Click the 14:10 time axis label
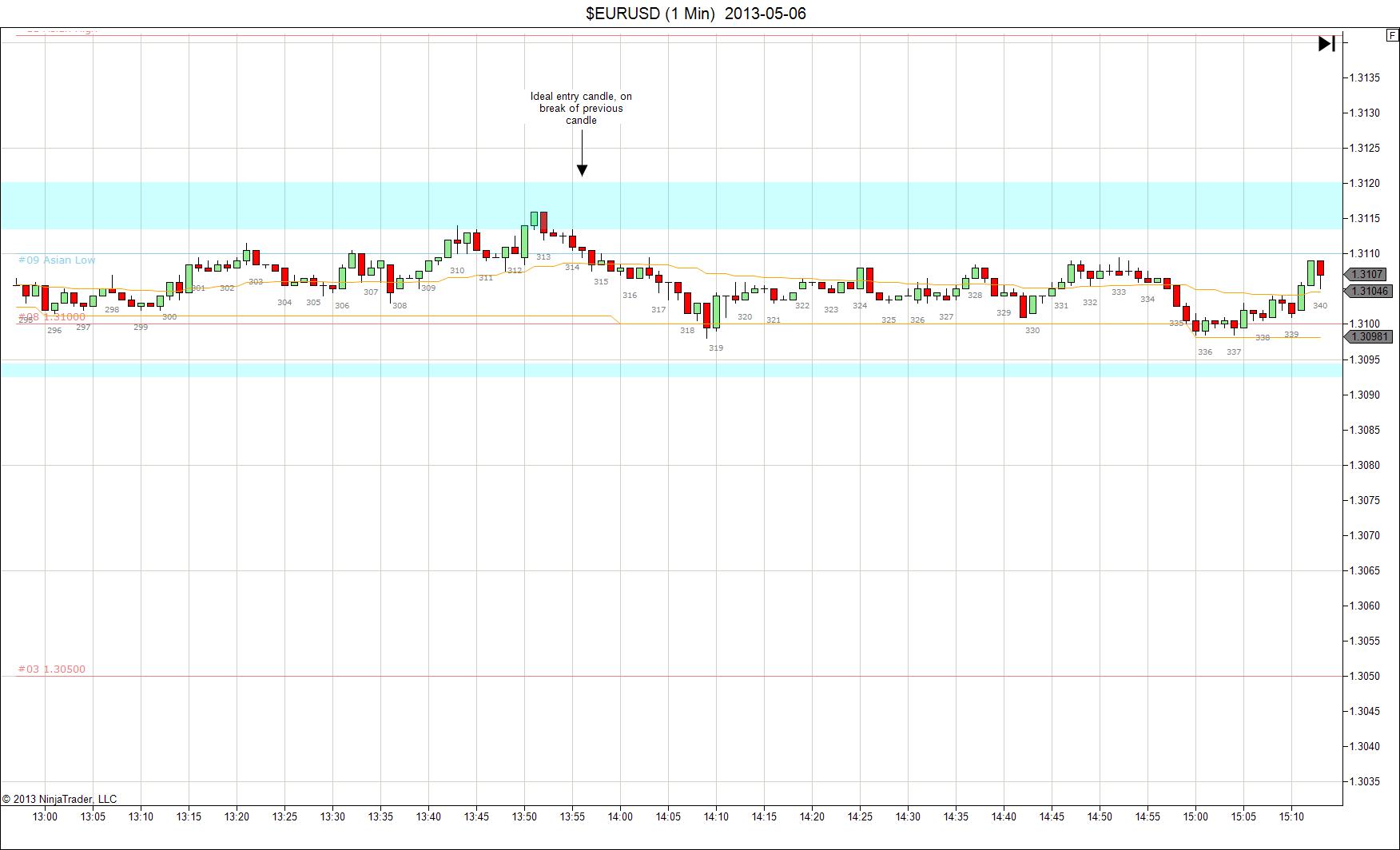Viewport: 1400px width, 850px height. tap(716, 817)
